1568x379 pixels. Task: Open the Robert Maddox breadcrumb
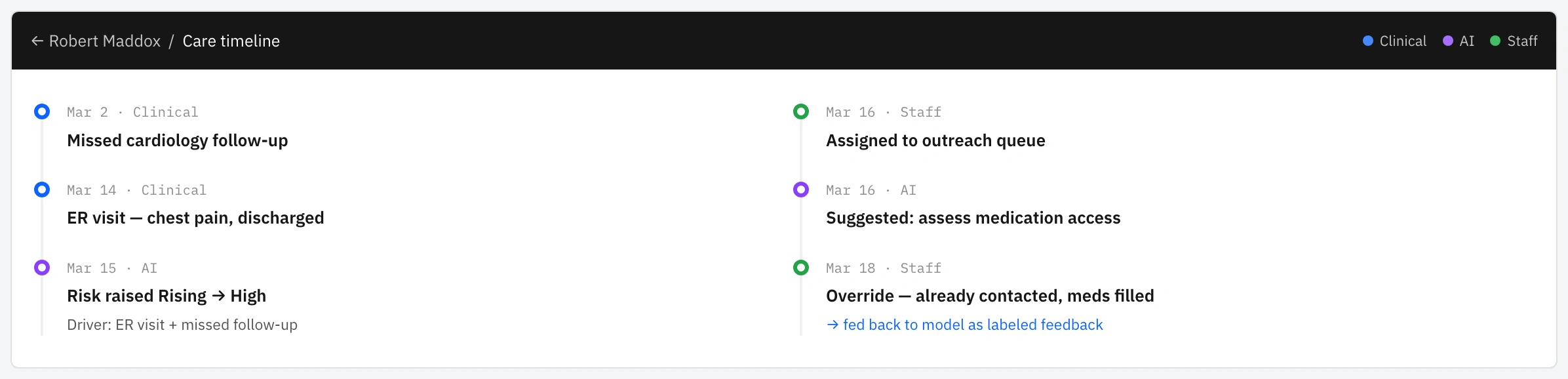105,41
